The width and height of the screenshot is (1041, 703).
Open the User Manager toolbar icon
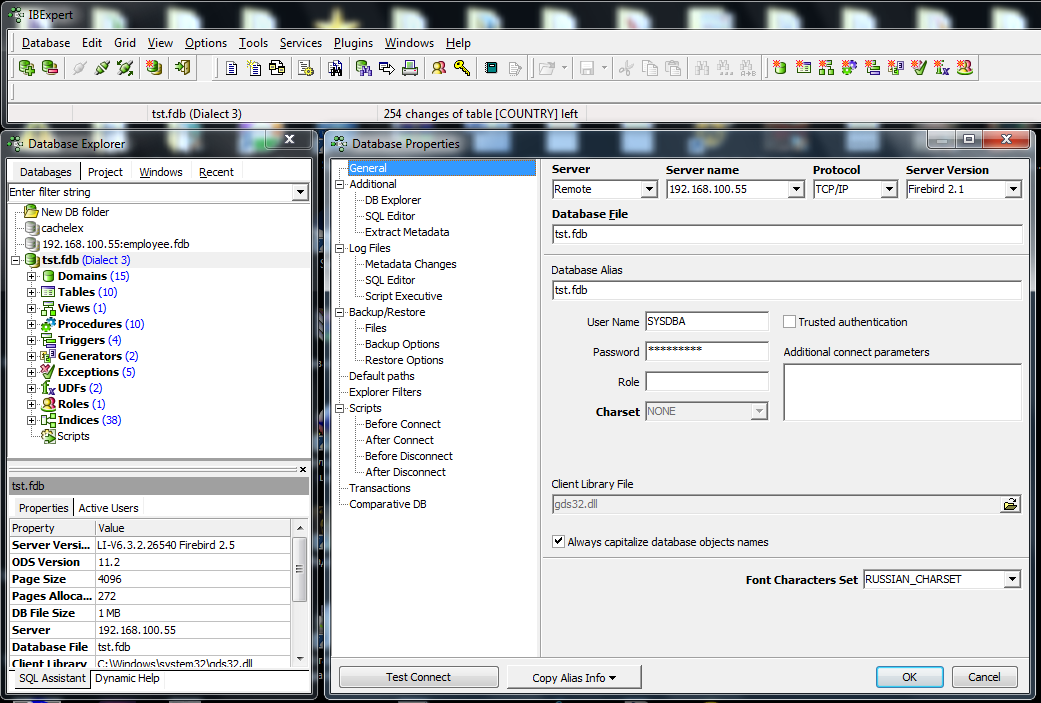[x=439, y=68]
